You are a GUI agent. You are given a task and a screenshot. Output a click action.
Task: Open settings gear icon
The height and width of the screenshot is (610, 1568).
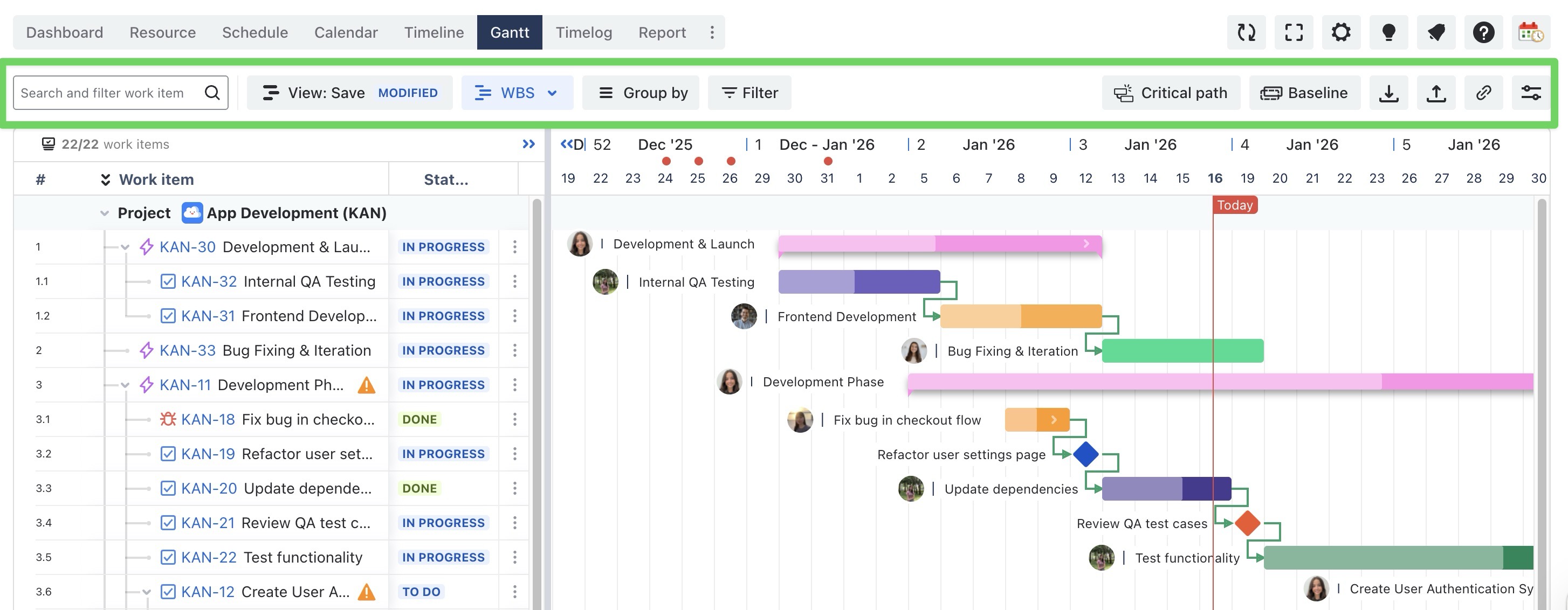[x=1341, y=32]
